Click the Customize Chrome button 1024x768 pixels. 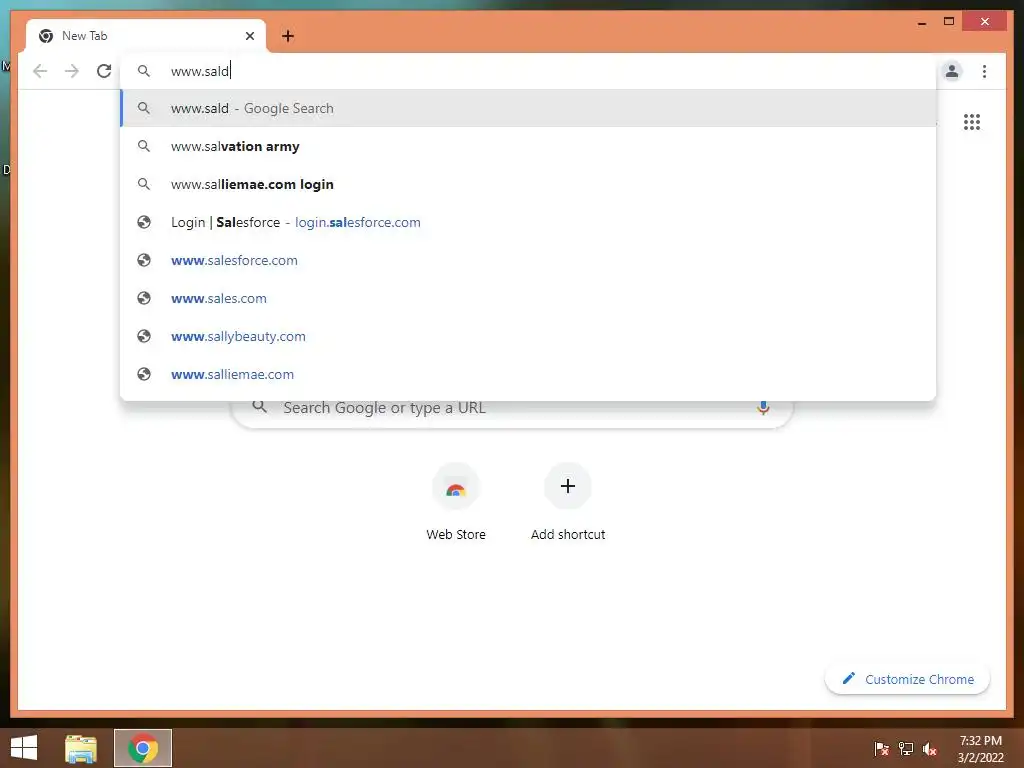tap(907, 679)
